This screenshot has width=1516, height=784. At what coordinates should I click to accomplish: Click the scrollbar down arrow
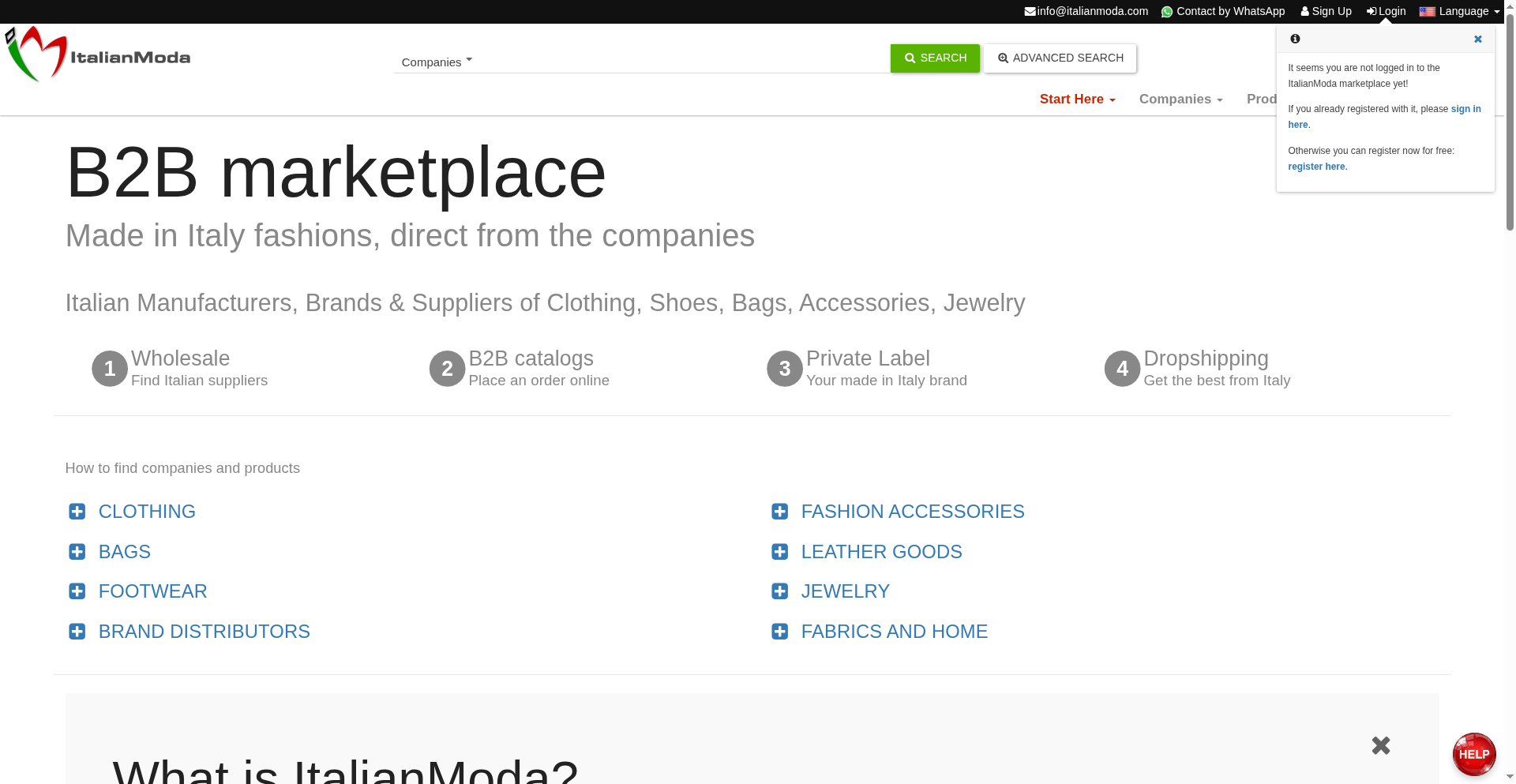1510,778
